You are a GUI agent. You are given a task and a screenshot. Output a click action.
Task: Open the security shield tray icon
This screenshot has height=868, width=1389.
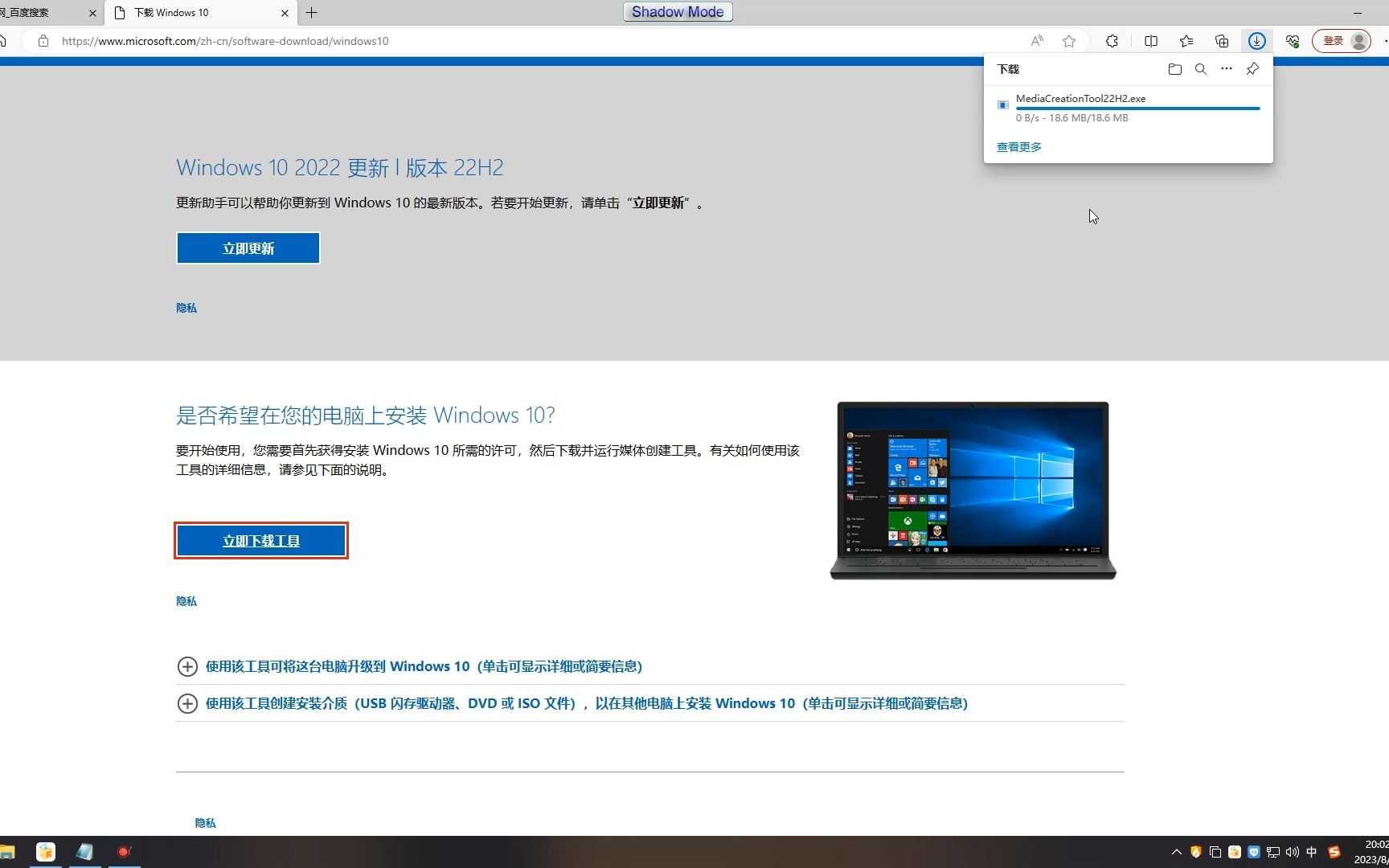click(1196, 852)
